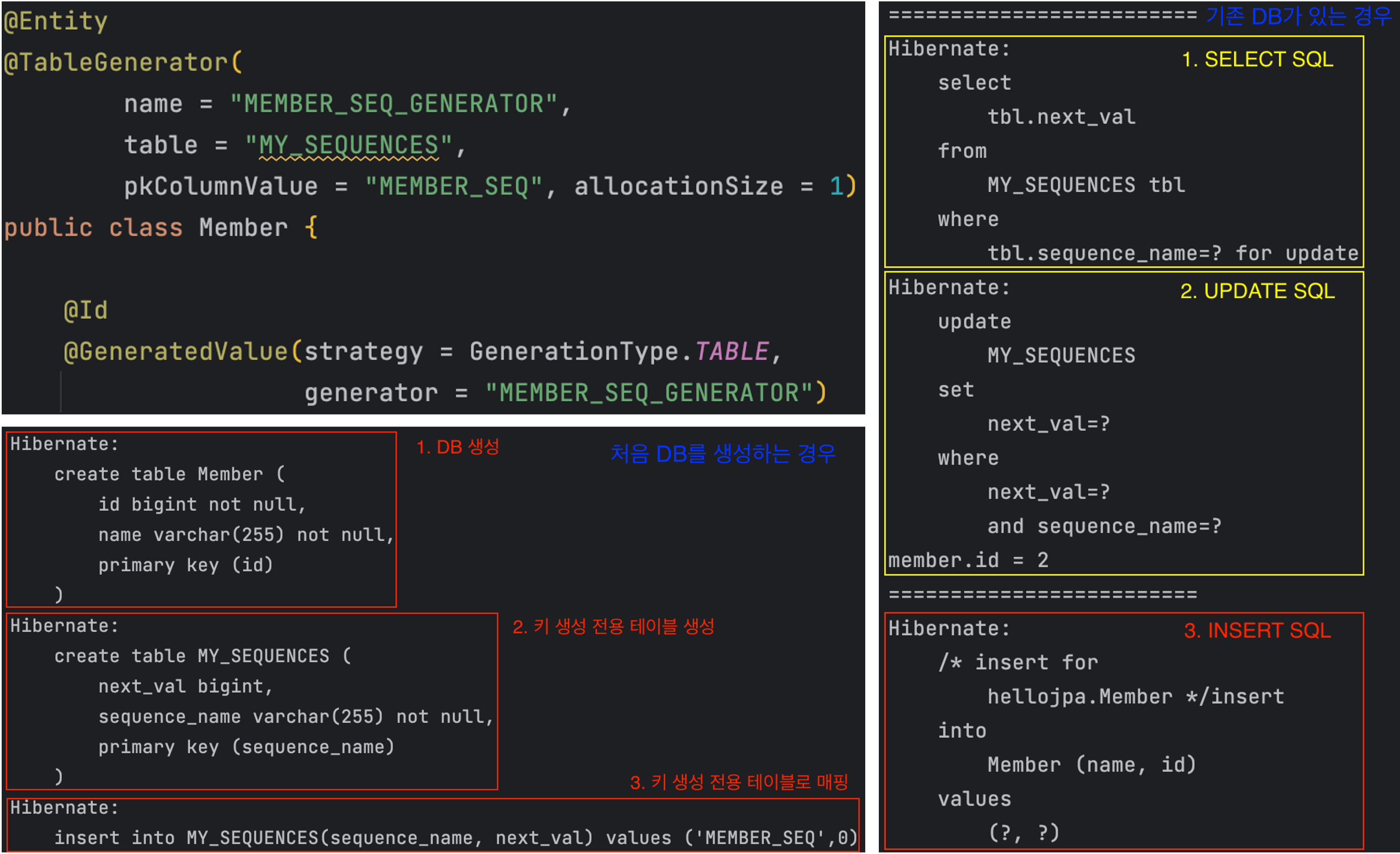This screenshot has width=1400, height=854.
Task: Click the @Id annotation
Action: point(85,311)
